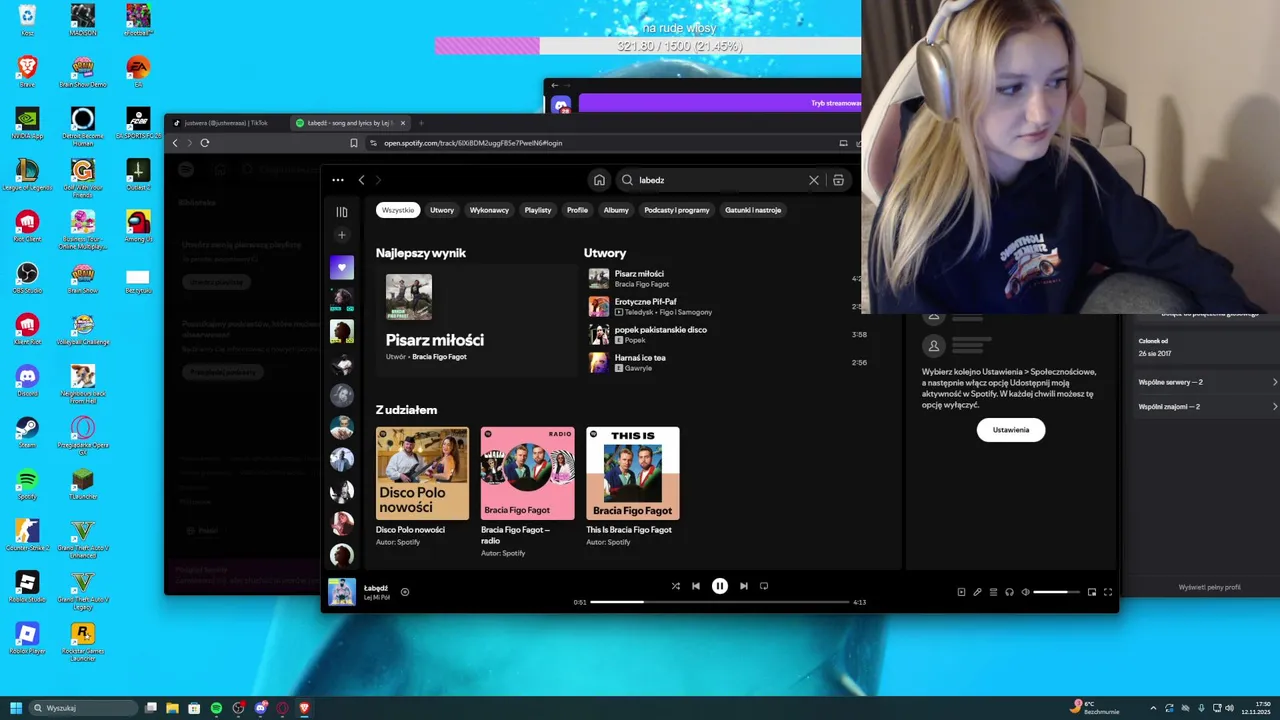Mute the Spotify volume speaker icon
The height and width of the screenshot is (720, 1280).
pyautogui.click(x=1025, y=592)
